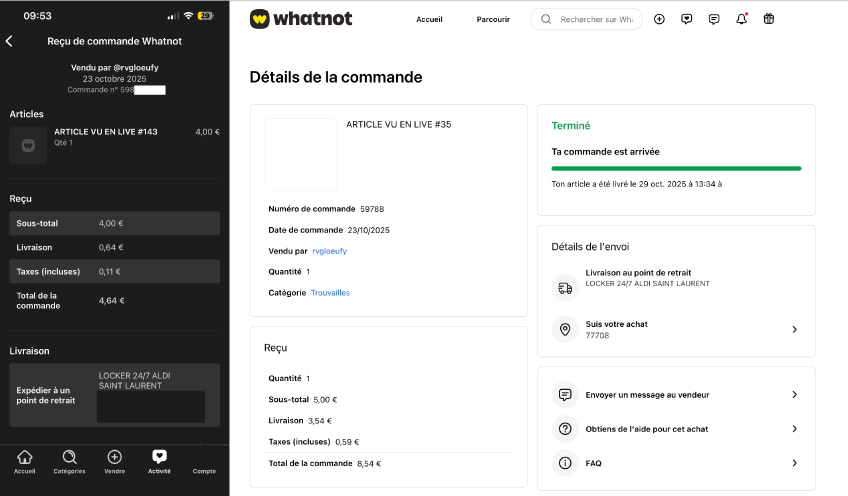The width and height of the screenshot is (848, 496).
Task: Click the battery indicator in phone status bar
Action: [x=206, y=16]
